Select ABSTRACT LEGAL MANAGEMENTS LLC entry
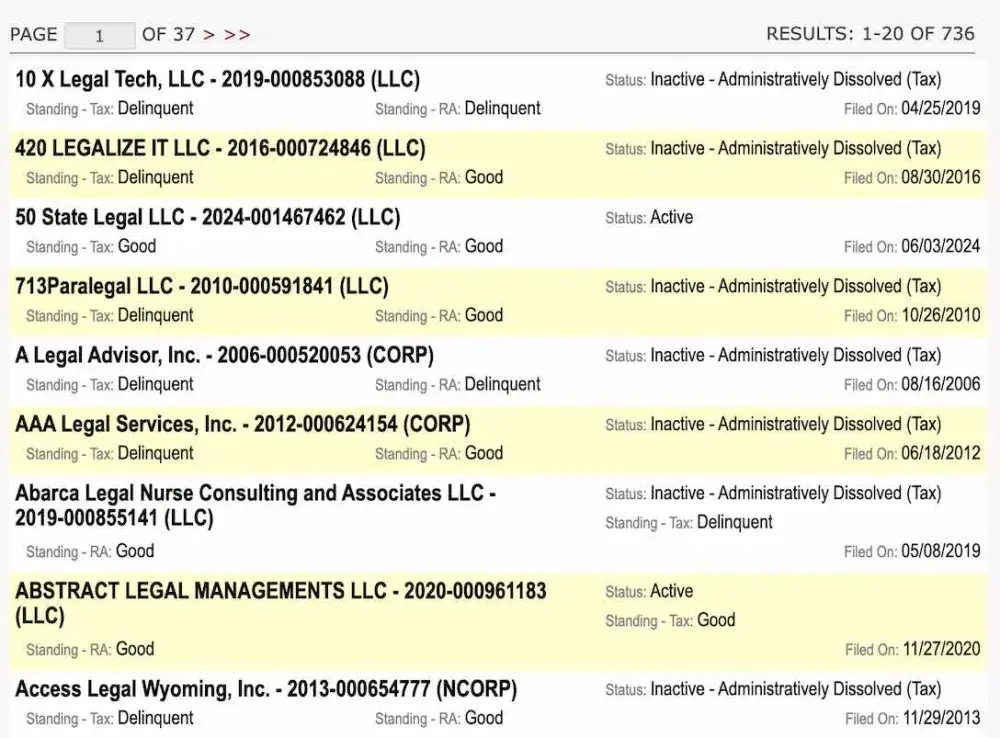 [x=280, y=591]
